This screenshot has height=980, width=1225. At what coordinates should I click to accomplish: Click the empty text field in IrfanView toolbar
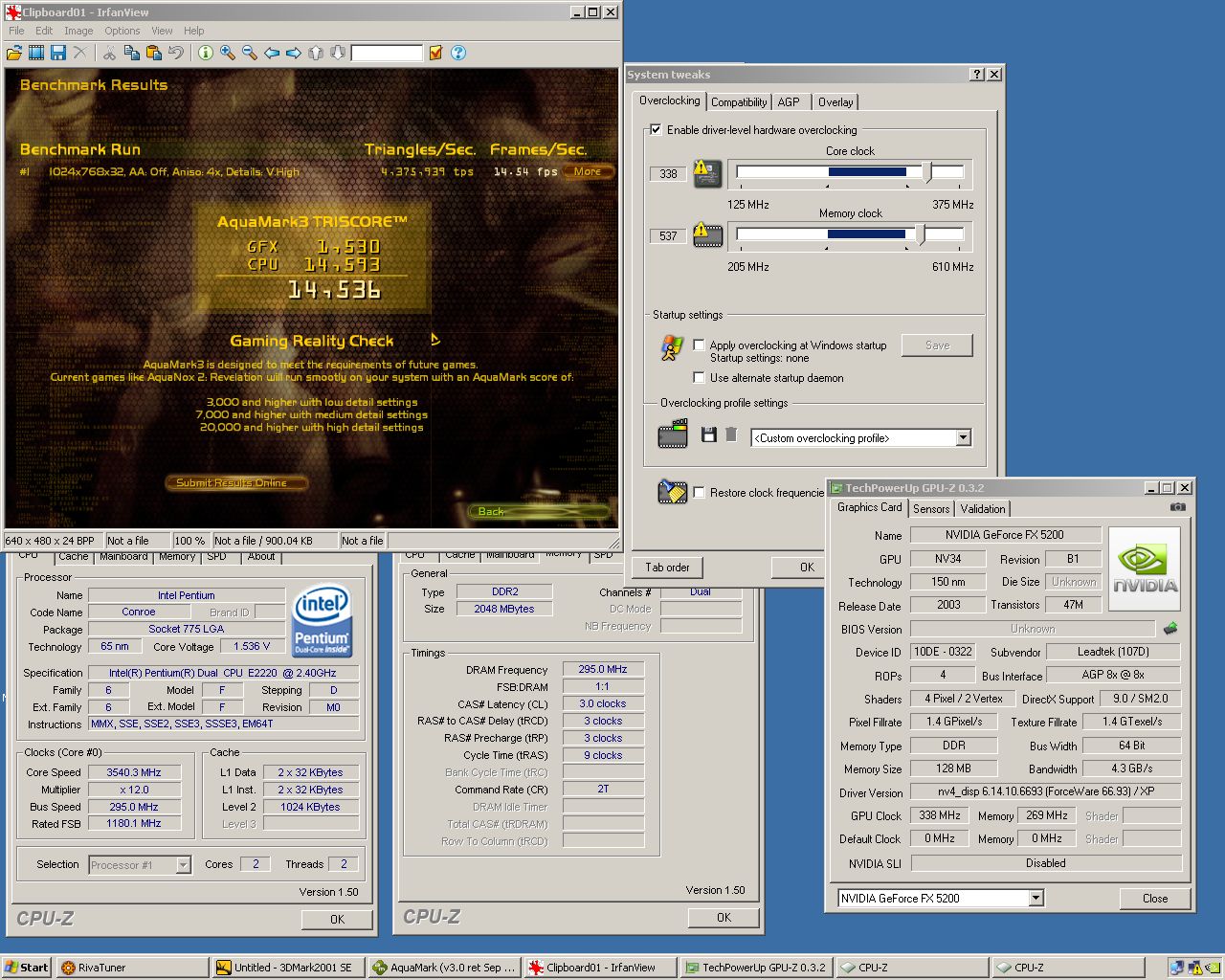[387, 54]
